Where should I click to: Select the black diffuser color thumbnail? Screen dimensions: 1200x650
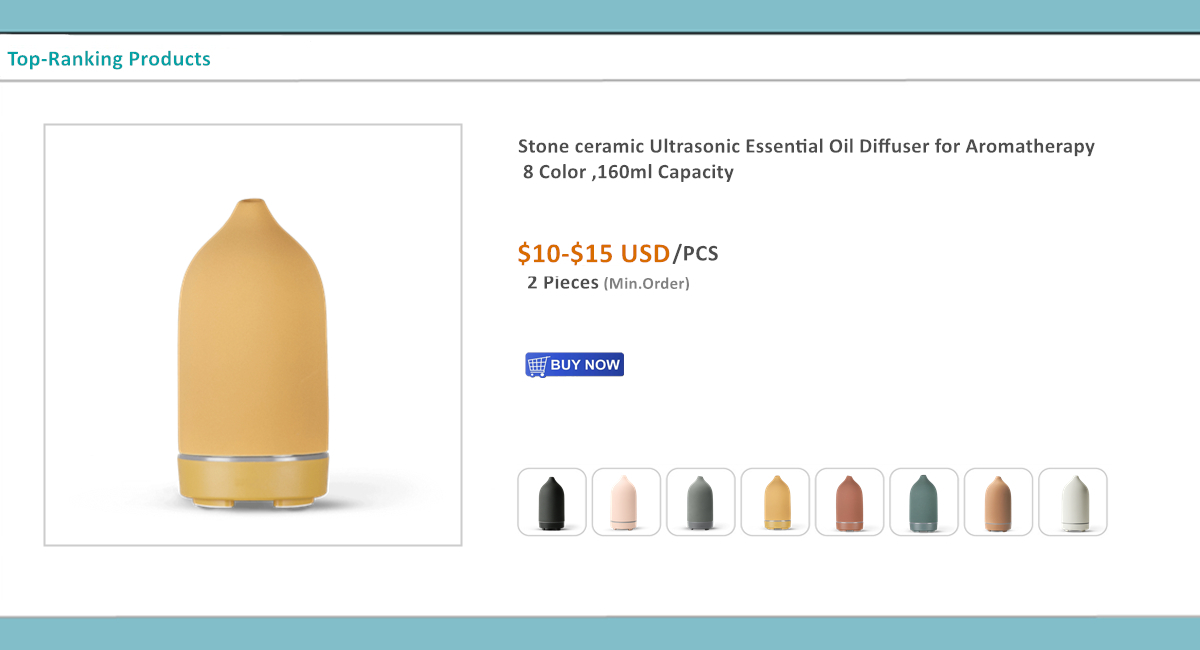coord(552,502)
